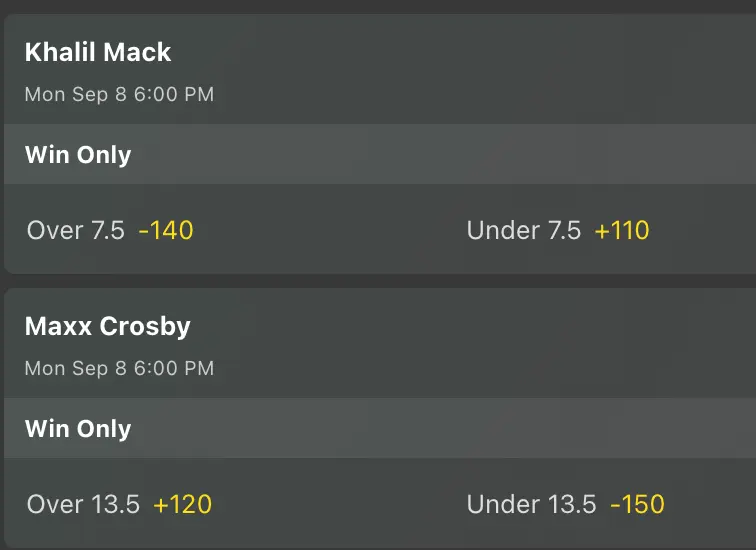Viewport: 756px width, 550px height.
Task: Click Khalil Mack's Mon Sep 8 game time
Action: pos(119,95)
